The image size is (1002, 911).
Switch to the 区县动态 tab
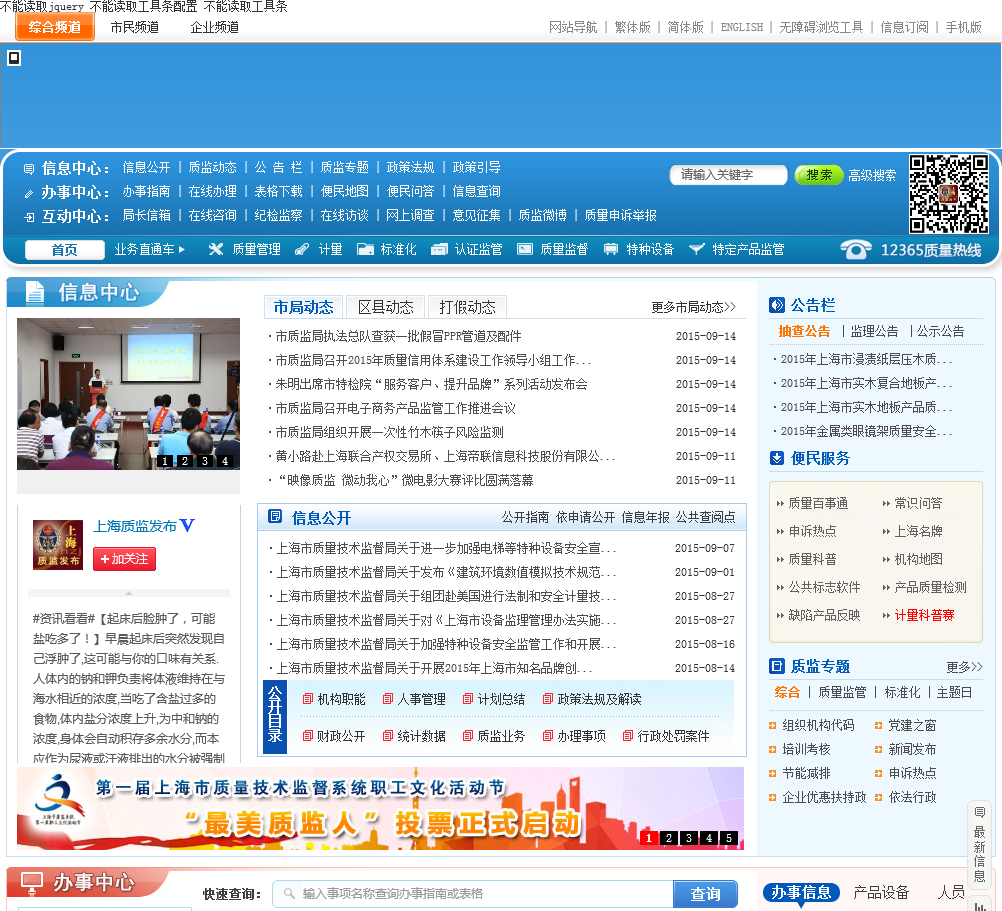[x=385, y=307]
